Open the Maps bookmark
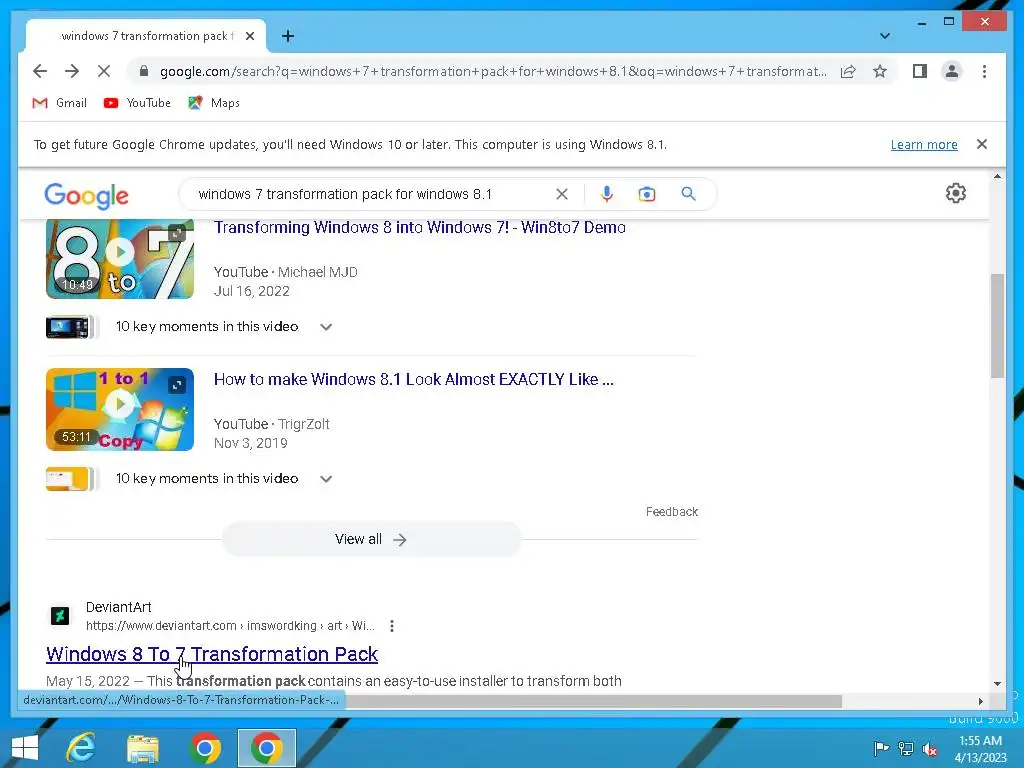This screenshot has height=768, width=1024. coord(214,103)
